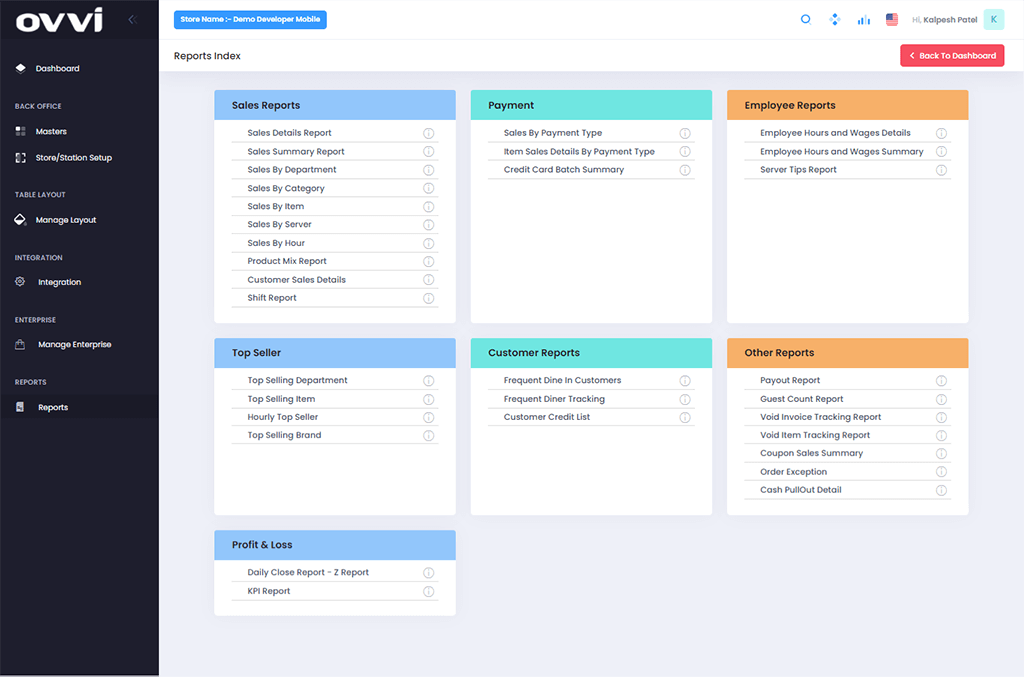Open the Sales By Hour report
Screen dimensions: 1024x677
[276, 243]
